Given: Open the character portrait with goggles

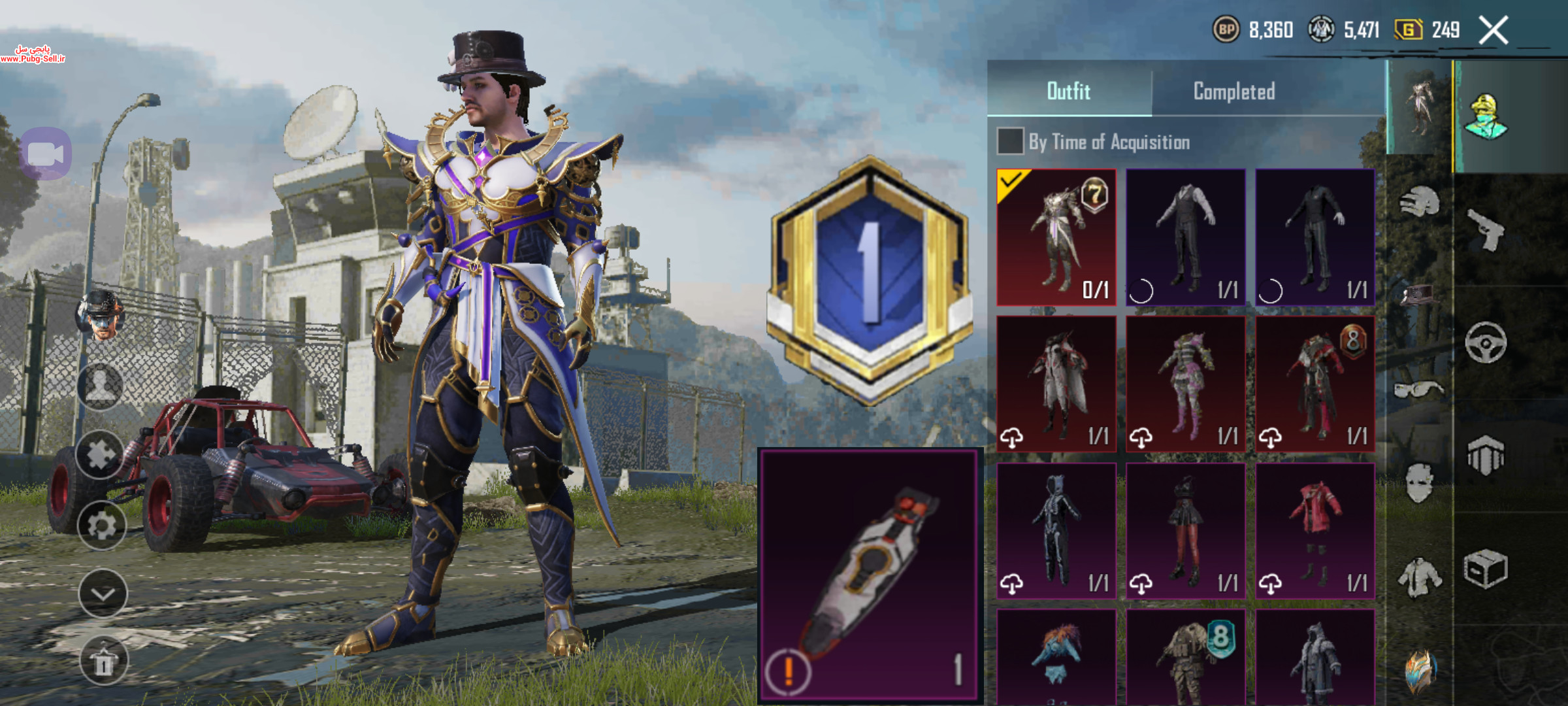Looking at the screenshot, I should pos(101,316).
